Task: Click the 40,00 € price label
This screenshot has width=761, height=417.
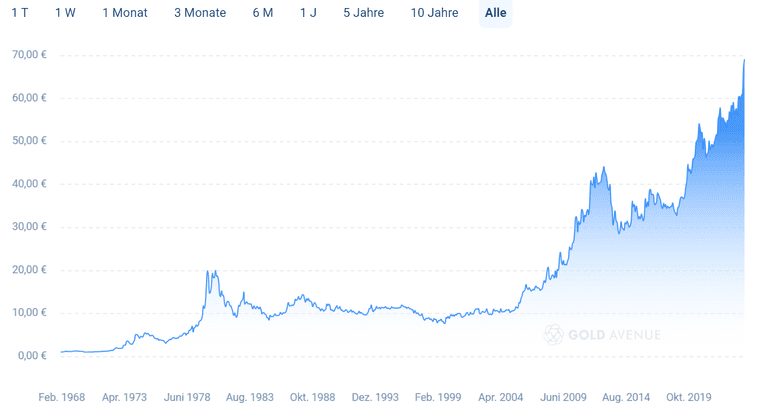Action: [x=30, y=184]
